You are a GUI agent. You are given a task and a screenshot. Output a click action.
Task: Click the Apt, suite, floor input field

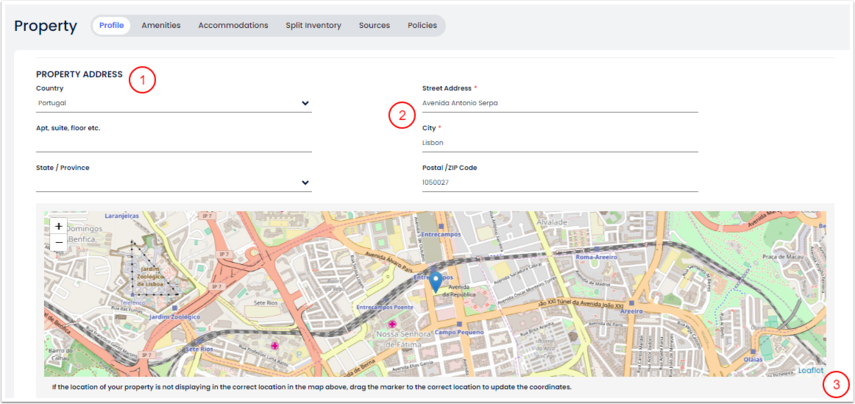tap(173, 143)
